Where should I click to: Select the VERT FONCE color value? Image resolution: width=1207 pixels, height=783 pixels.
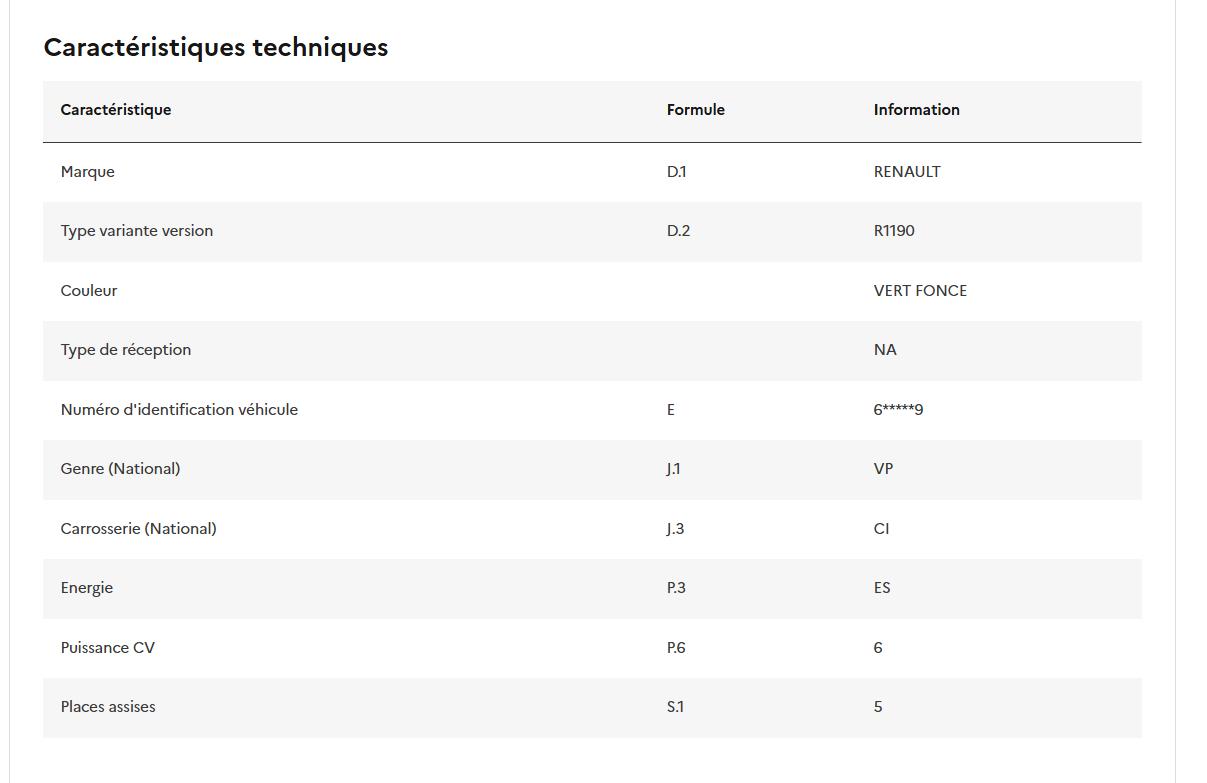920,291
